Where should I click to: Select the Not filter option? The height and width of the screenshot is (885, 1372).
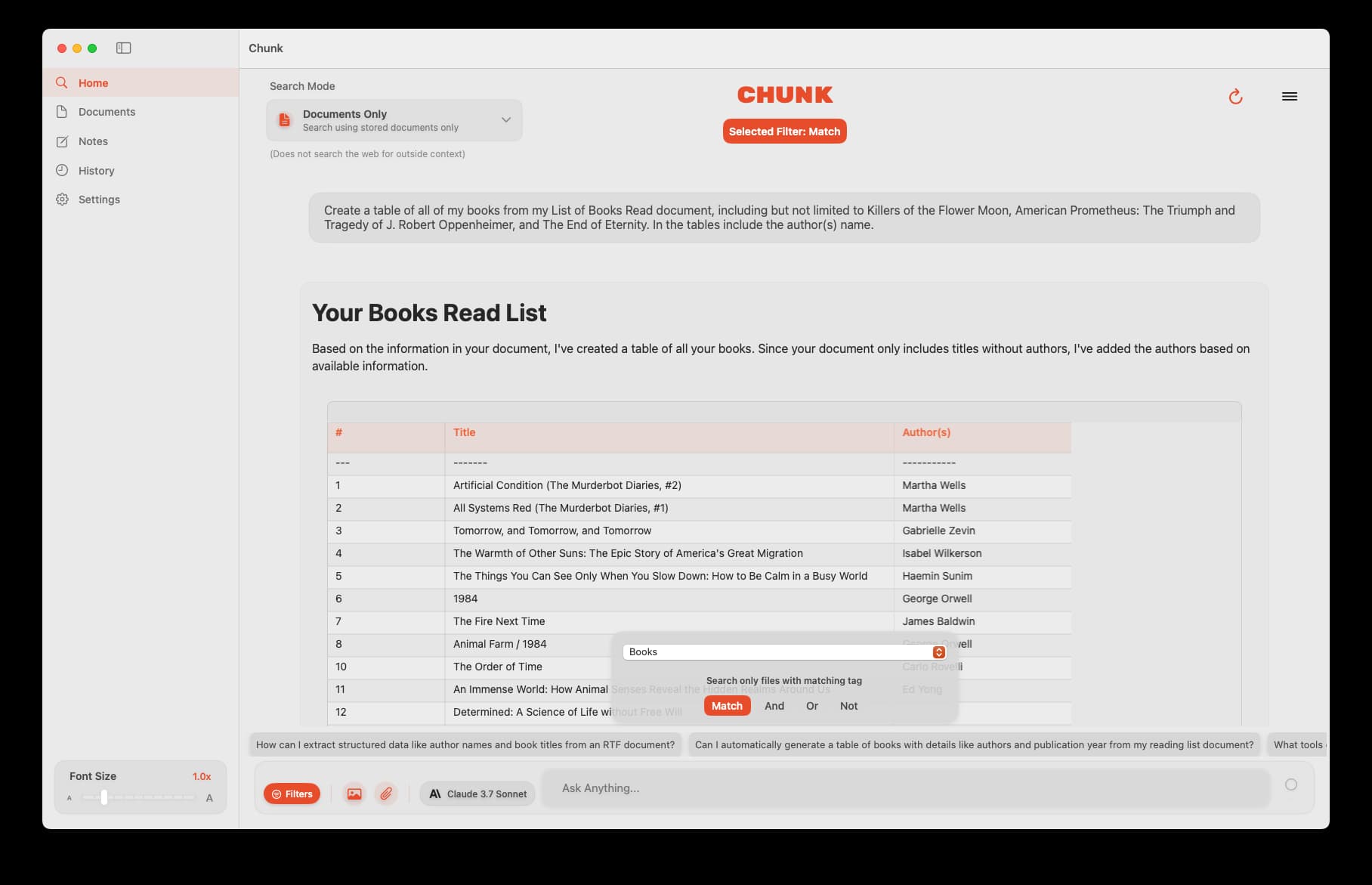point(848,706)
